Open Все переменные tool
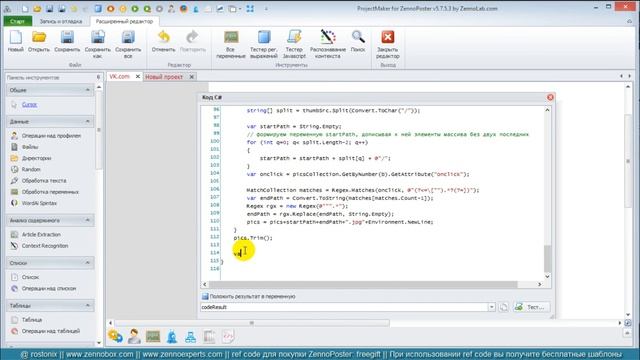The width and height of the screenshot is (640, 360). coord(231,44)
